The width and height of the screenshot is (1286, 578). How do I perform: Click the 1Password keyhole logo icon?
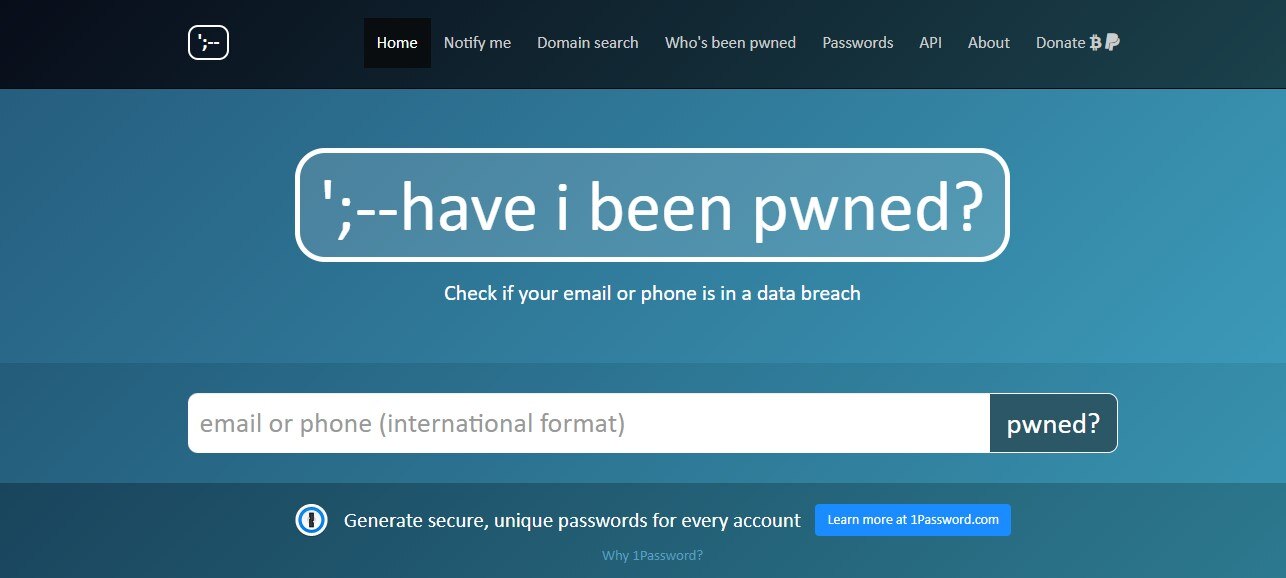pyautogui.click(x=312, y=520)
